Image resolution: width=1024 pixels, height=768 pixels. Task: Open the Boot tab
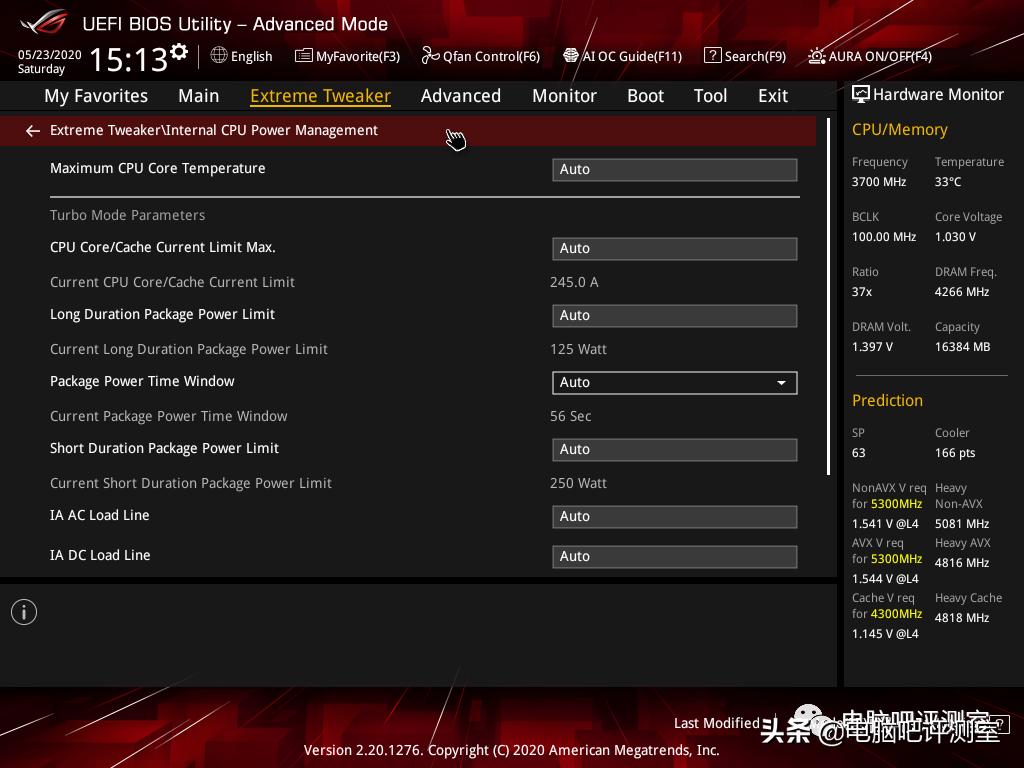click(645, 96)
